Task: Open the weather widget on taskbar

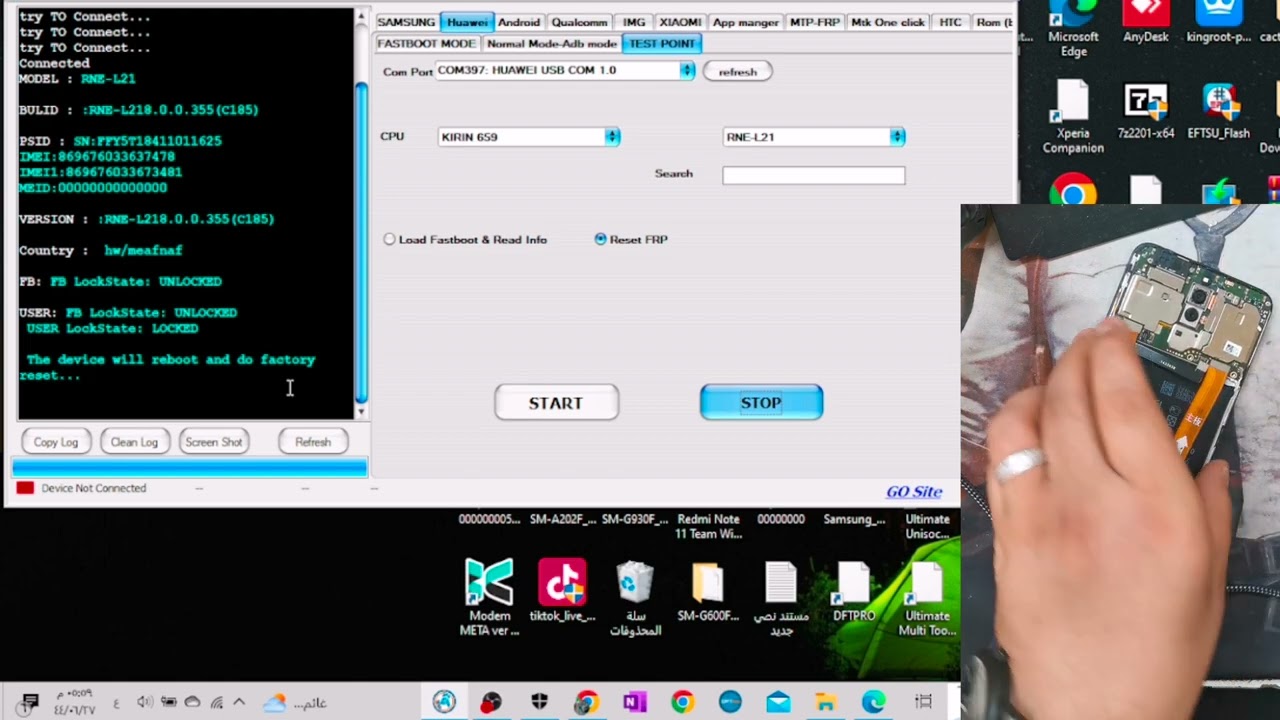Action: (x=294, y=703)
